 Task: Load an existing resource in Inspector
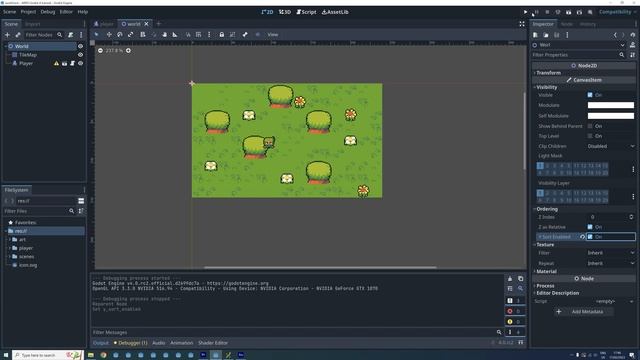(546, 35)
